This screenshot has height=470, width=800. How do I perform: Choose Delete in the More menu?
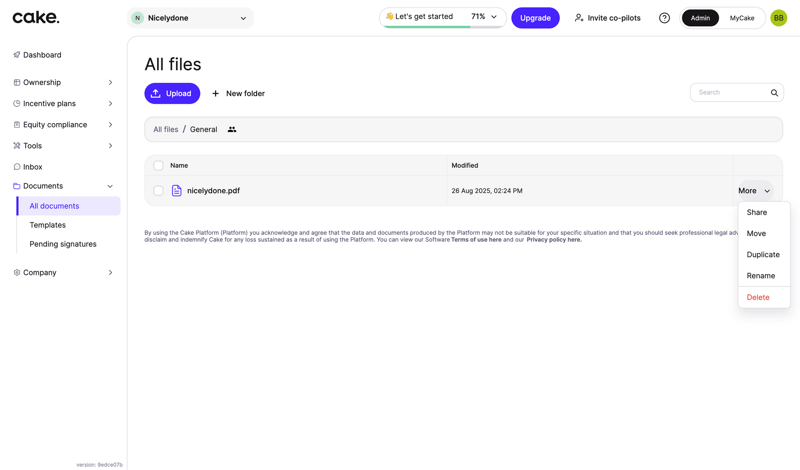tap(758, 297)
